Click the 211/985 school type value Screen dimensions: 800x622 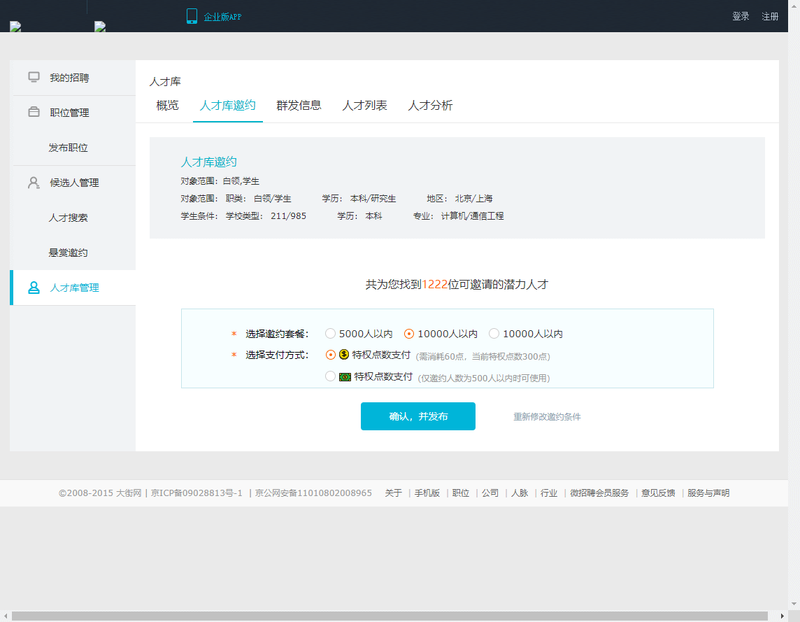(288, 216)
